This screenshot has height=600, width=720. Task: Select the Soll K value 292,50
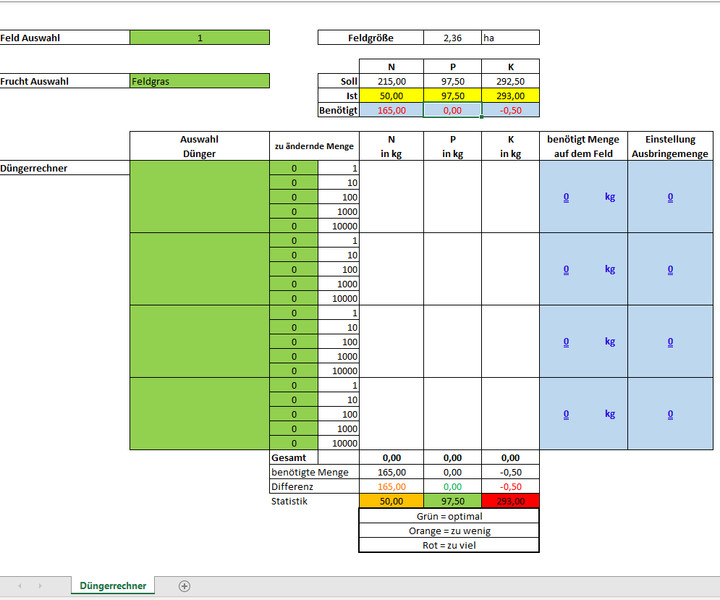[510, 81]
